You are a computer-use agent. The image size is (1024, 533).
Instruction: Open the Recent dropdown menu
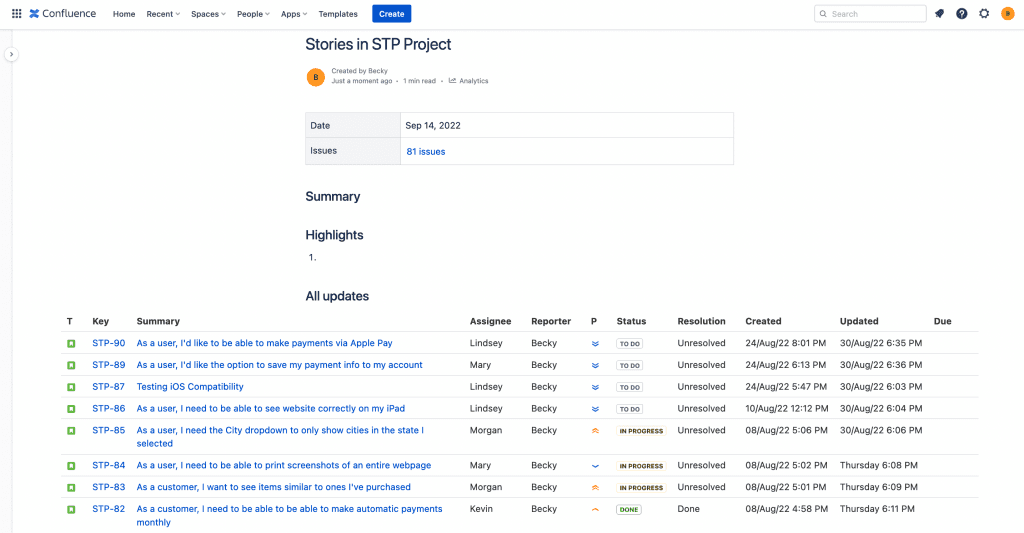[x=163, y=14]
